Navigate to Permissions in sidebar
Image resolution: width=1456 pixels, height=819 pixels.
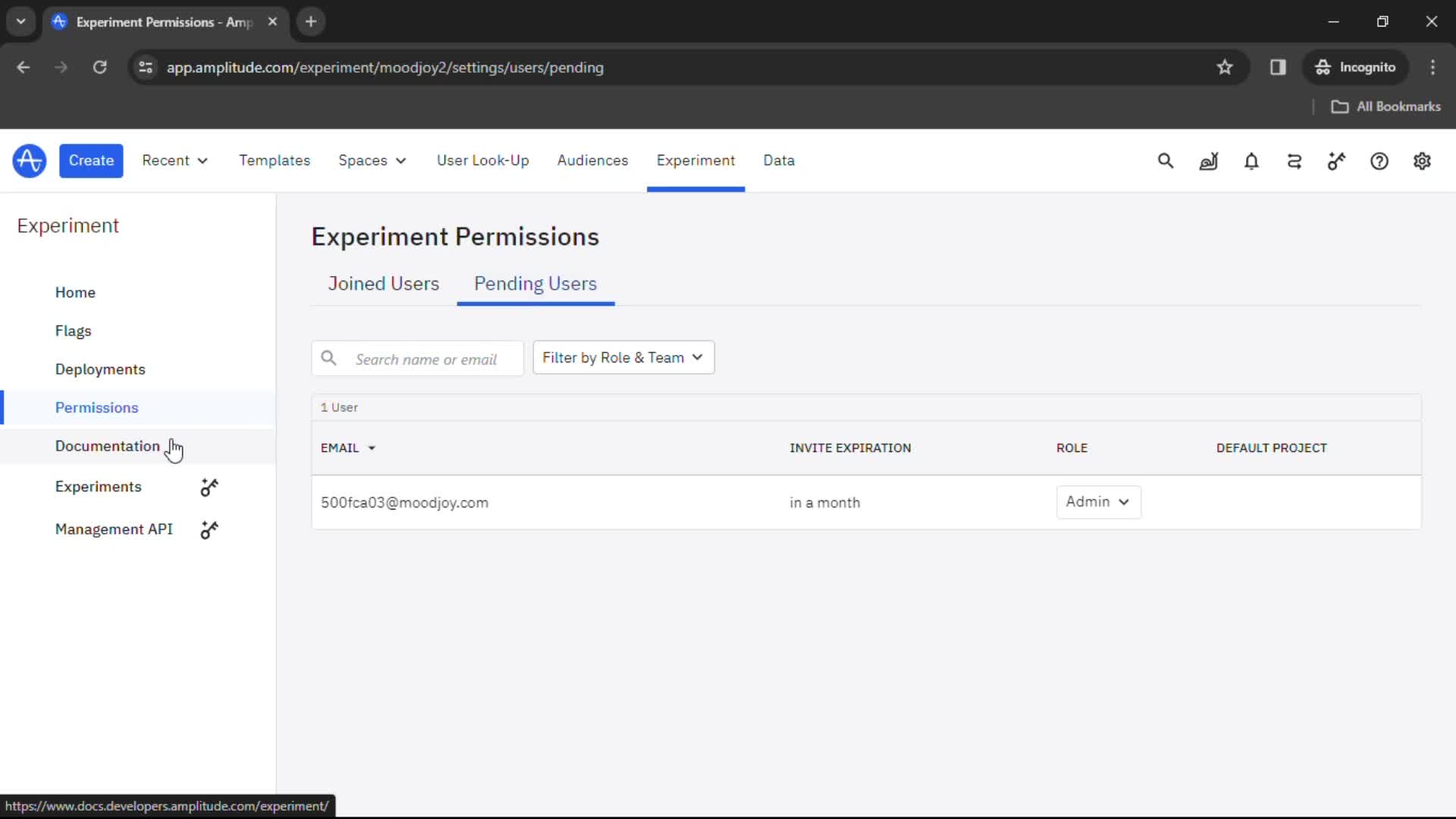click(x=96, y=407)
